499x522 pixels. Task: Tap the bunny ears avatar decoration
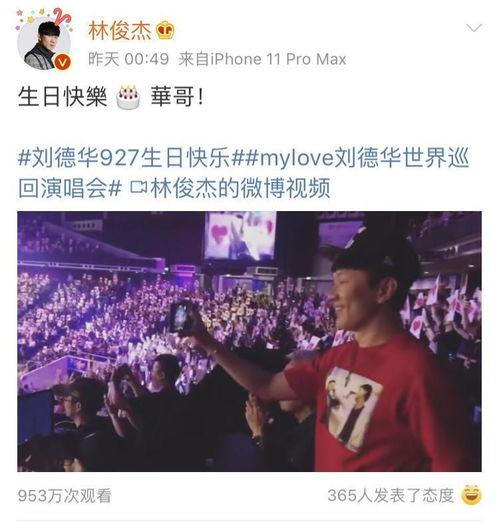[x=62, y=17]
